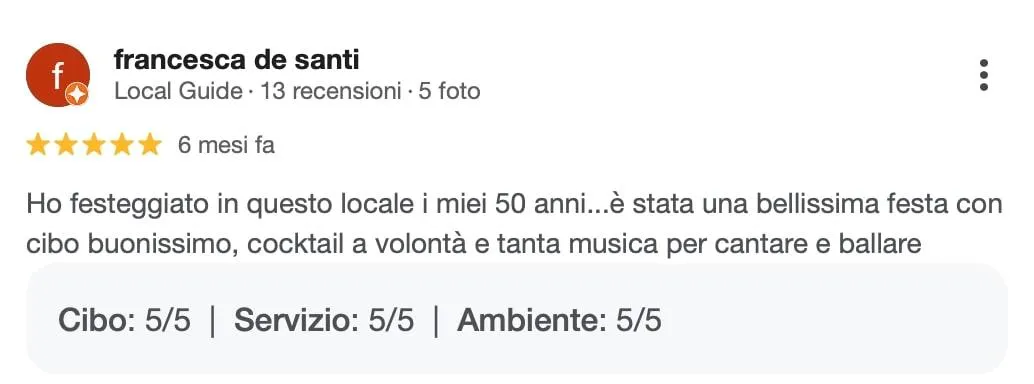Image resolution: width=1034 pixels, height=384 pixels.
Task: Open the "13 recensioni" reviewer stat
Action: (331, 91)
